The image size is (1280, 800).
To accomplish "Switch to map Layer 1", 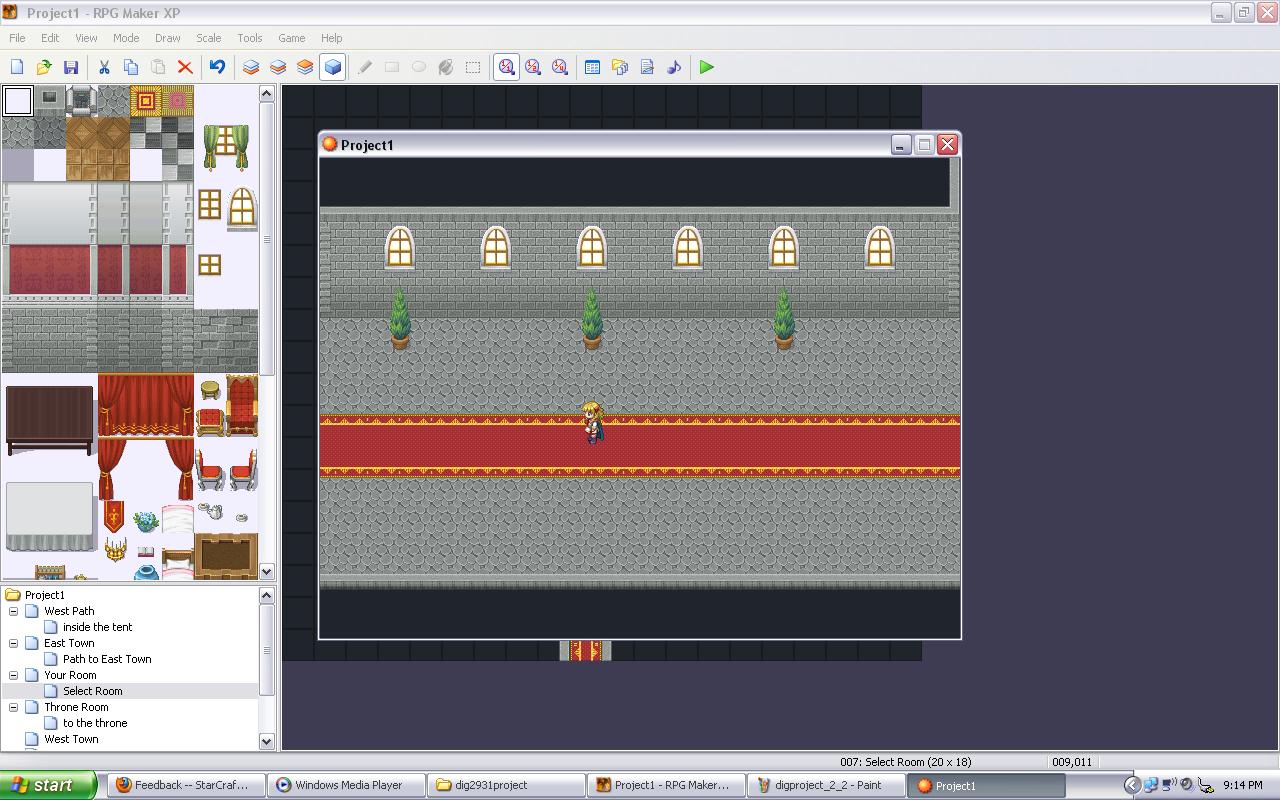I will click(251, 67).
